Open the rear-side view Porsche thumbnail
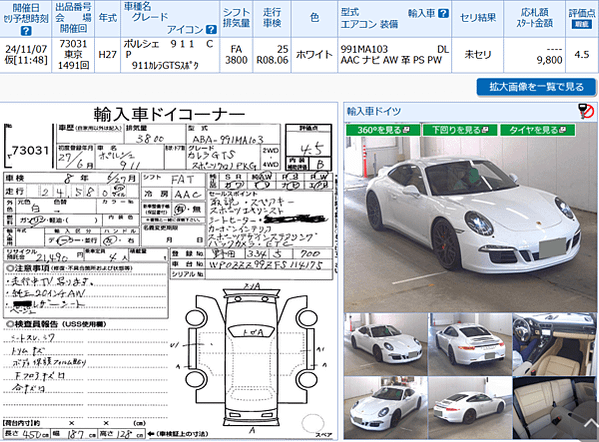The width and height of the screenshot is (599, 442). click(x=470, y=408)
